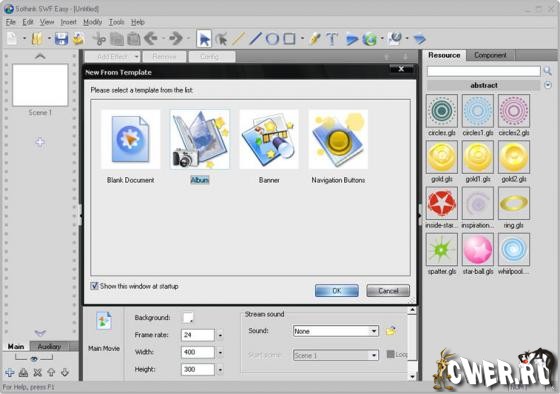The height and width of the screenshot is (394, 560).
Task: Close the New From Template dialog
Action: (401, 69)
